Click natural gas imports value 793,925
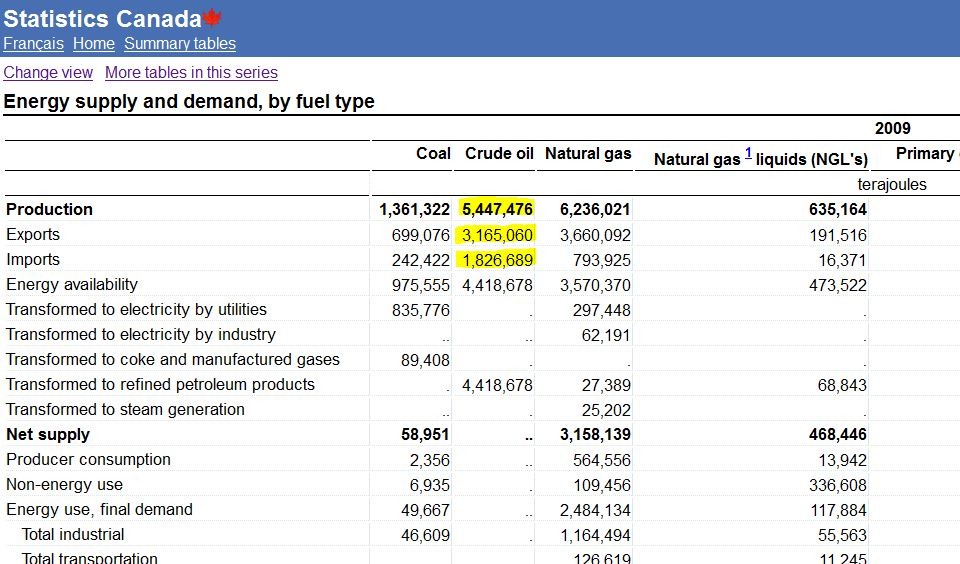 point(602,260)
